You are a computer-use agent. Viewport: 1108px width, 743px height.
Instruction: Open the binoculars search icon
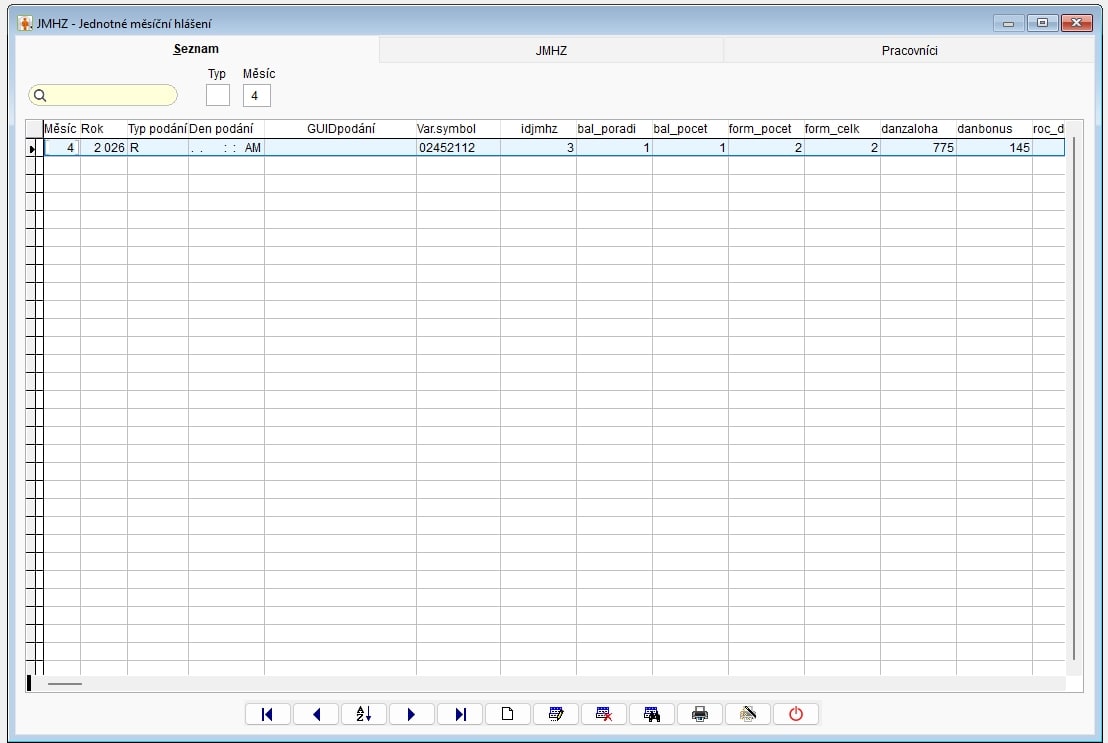point(652,714)
